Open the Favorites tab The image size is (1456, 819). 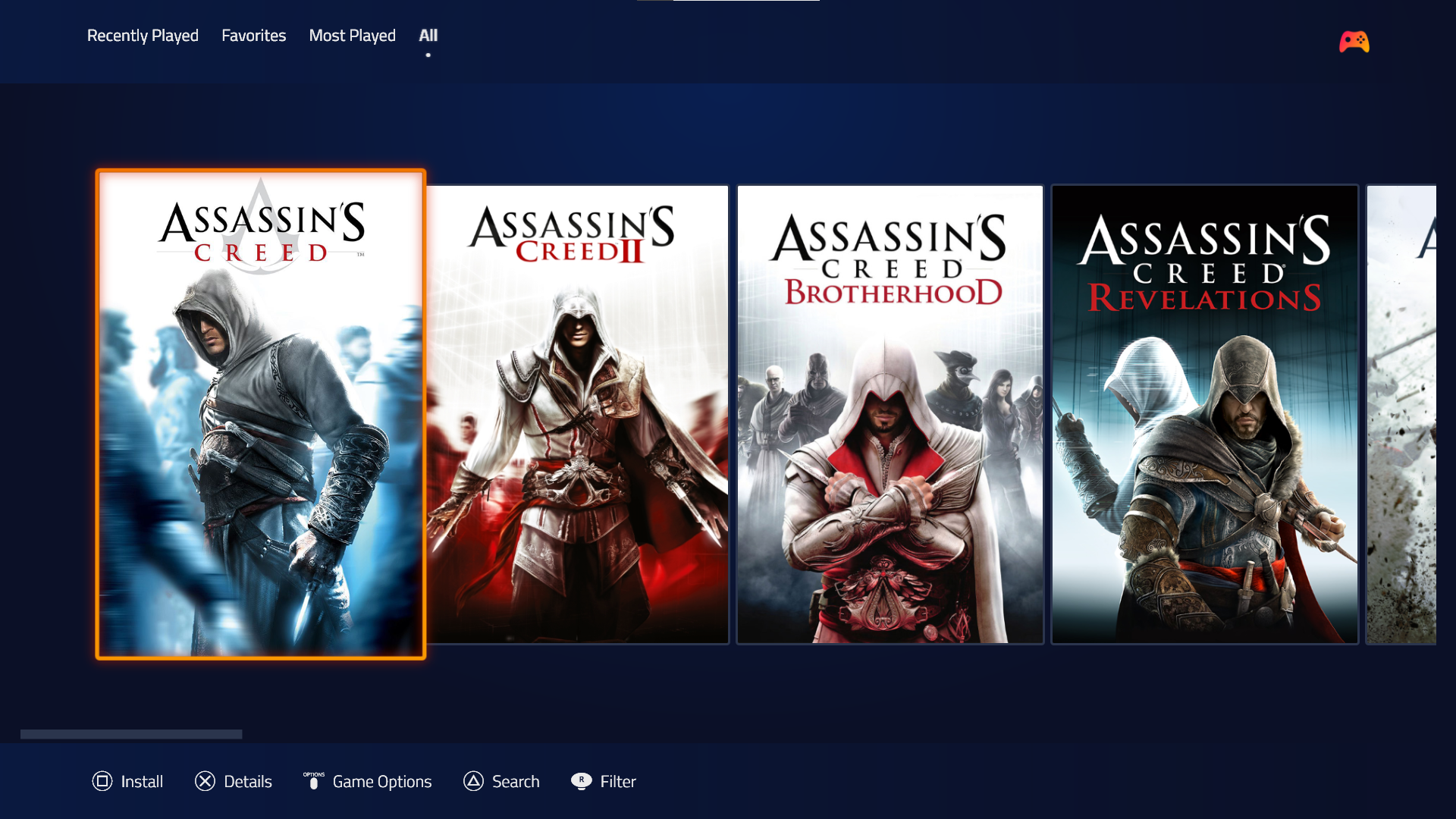click(x=254, y=35)
